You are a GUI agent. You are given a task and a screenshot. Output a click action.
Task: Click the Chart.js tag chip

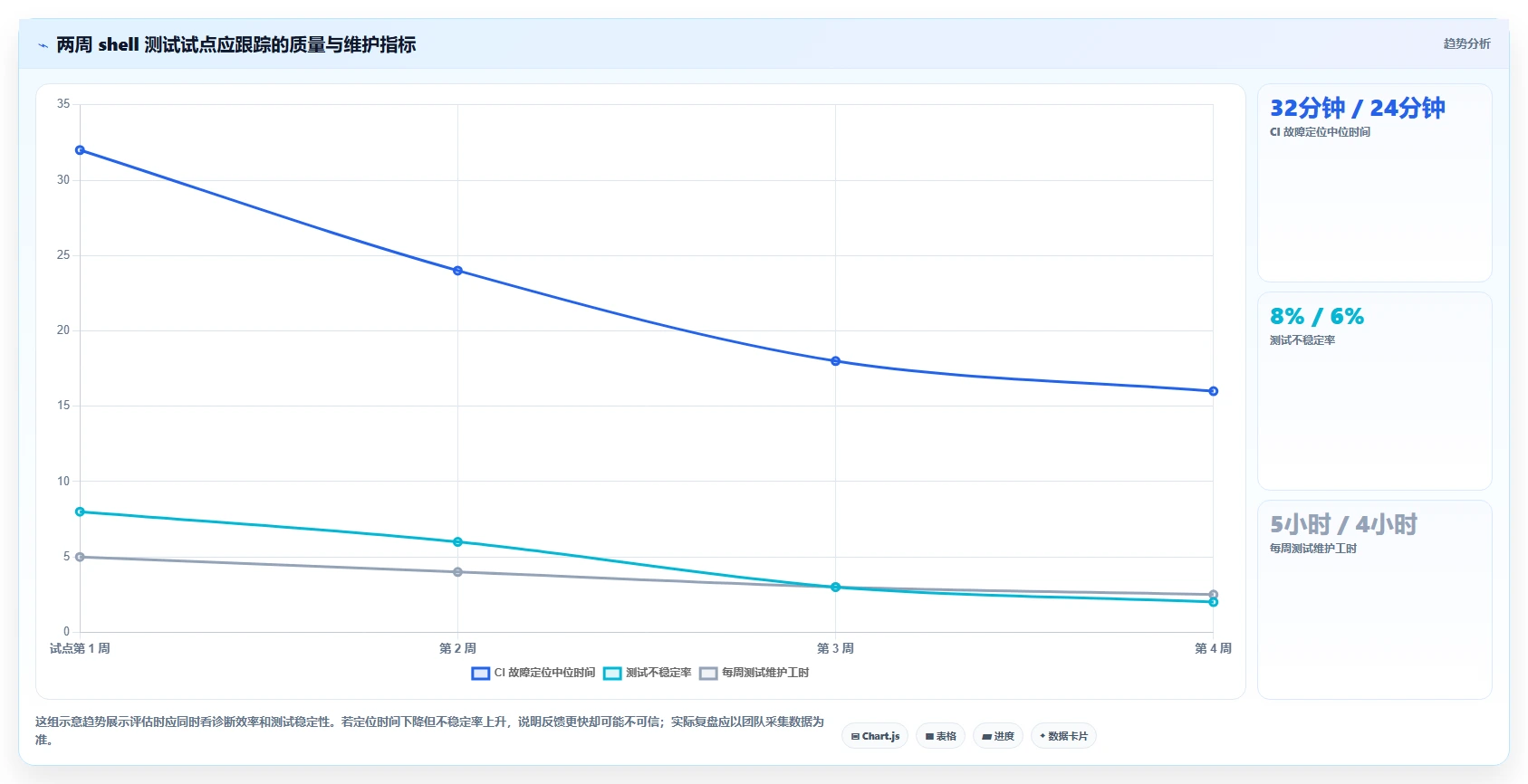click(875, 736)
